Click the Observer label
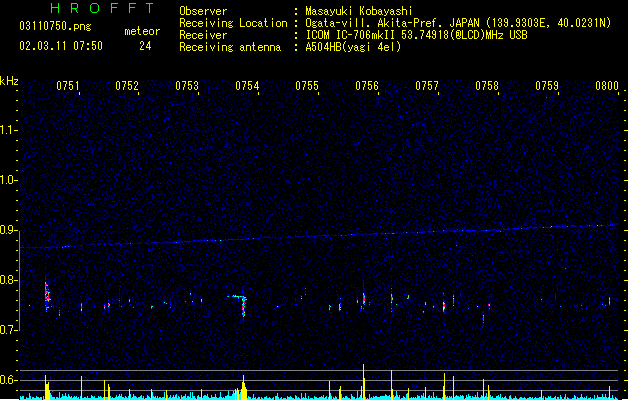Viewport: 629px width, 400px height. [x=203, y=11]
